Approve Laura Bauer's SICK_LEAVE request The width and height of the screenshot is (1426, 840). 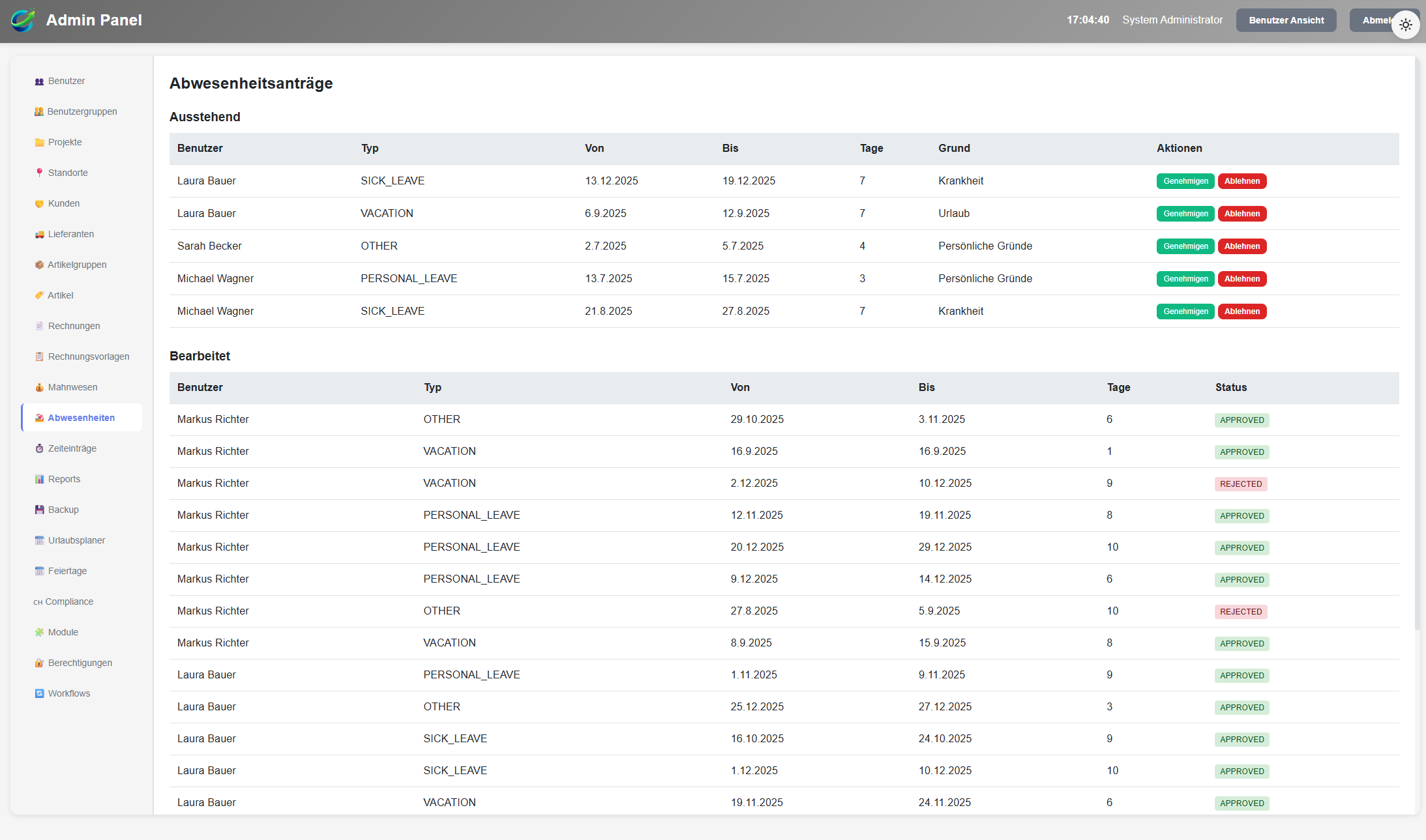pos(1185,181)
